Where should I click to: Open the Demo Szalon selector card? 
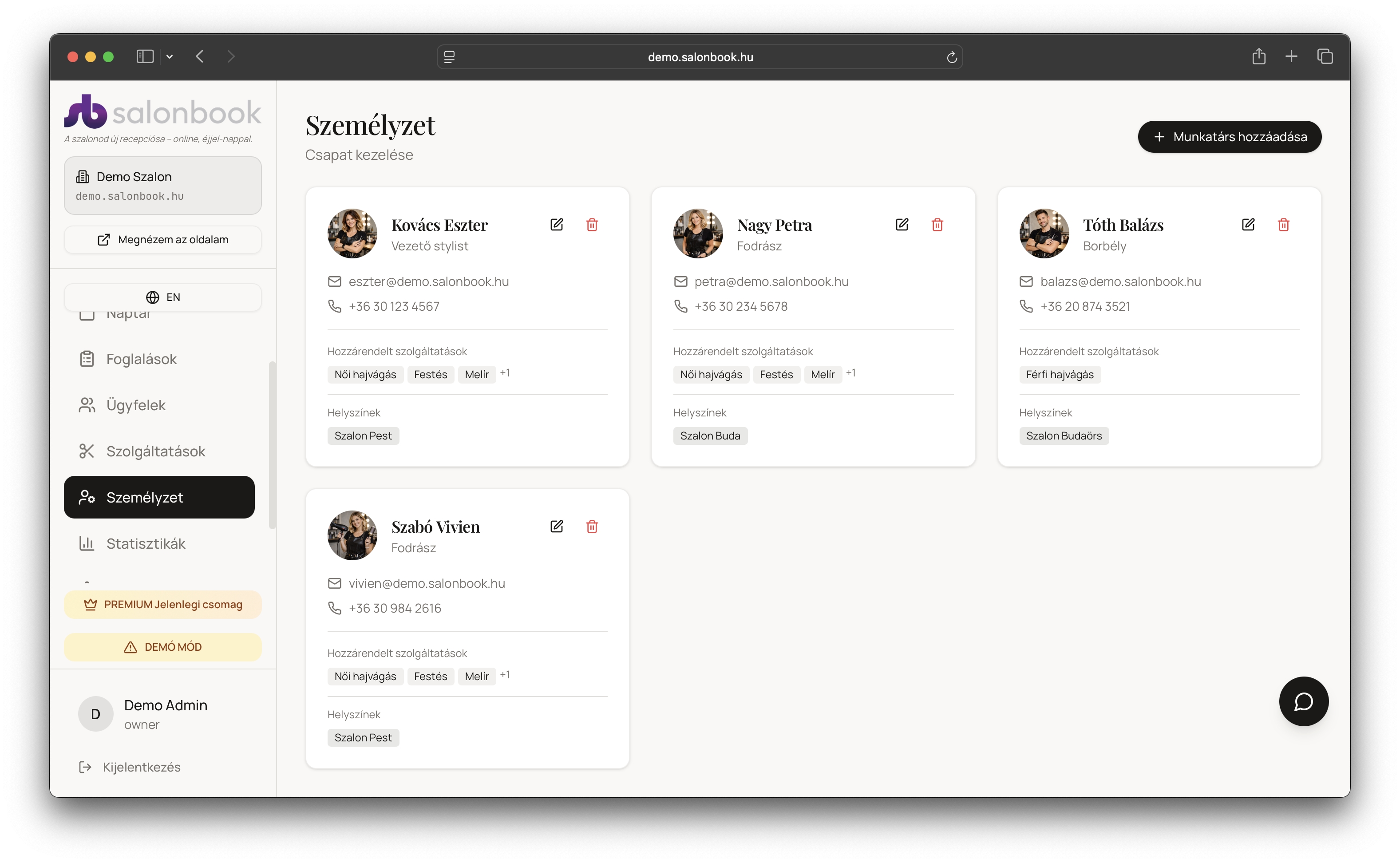(162, 186)
